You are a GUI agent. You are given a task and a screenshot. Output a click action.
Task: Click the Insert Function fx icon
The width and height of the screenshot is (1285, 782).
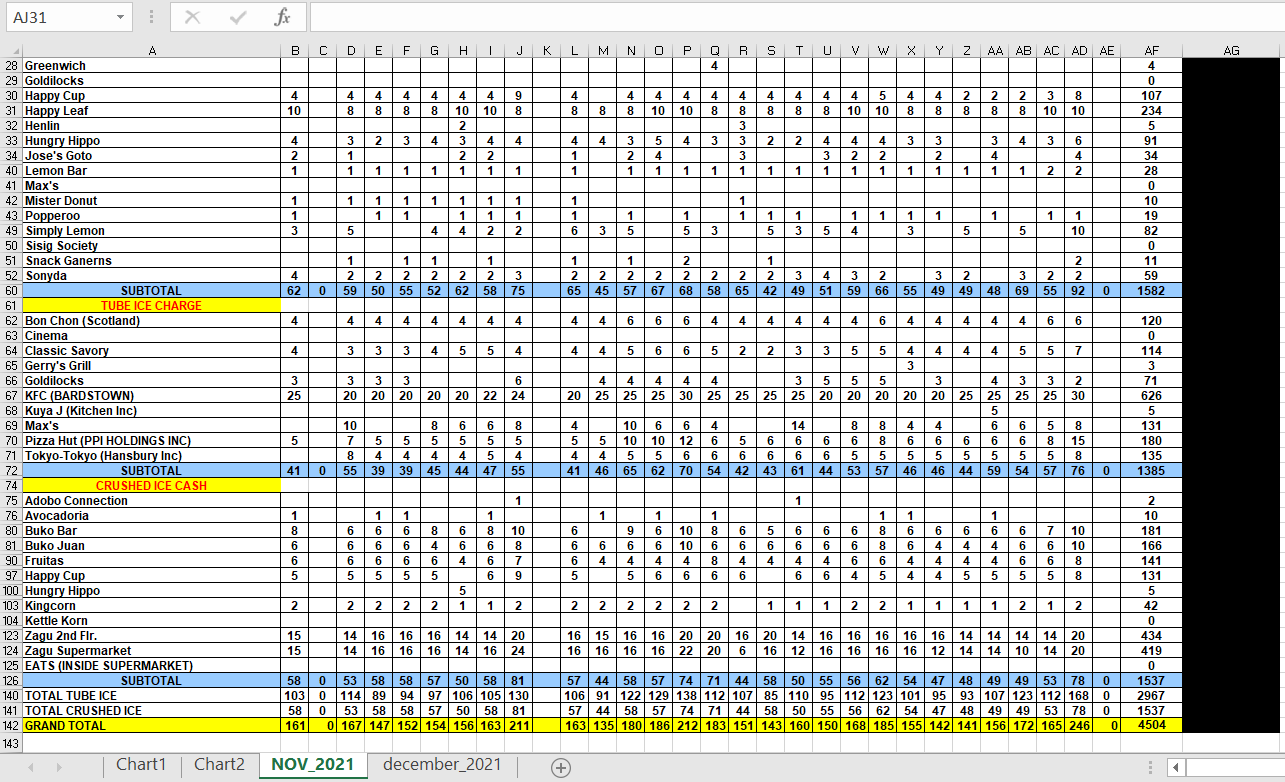(x=283, y=17)
